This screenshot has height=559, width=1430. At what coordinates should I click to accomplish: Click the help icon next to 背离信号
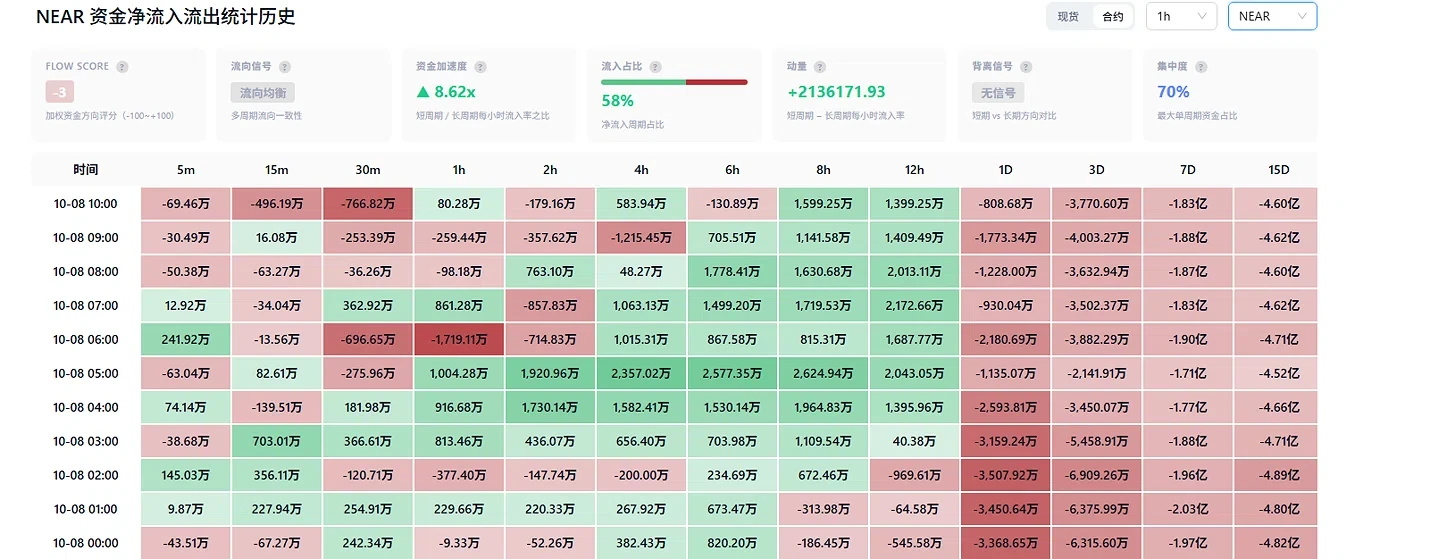[1025, 67]
